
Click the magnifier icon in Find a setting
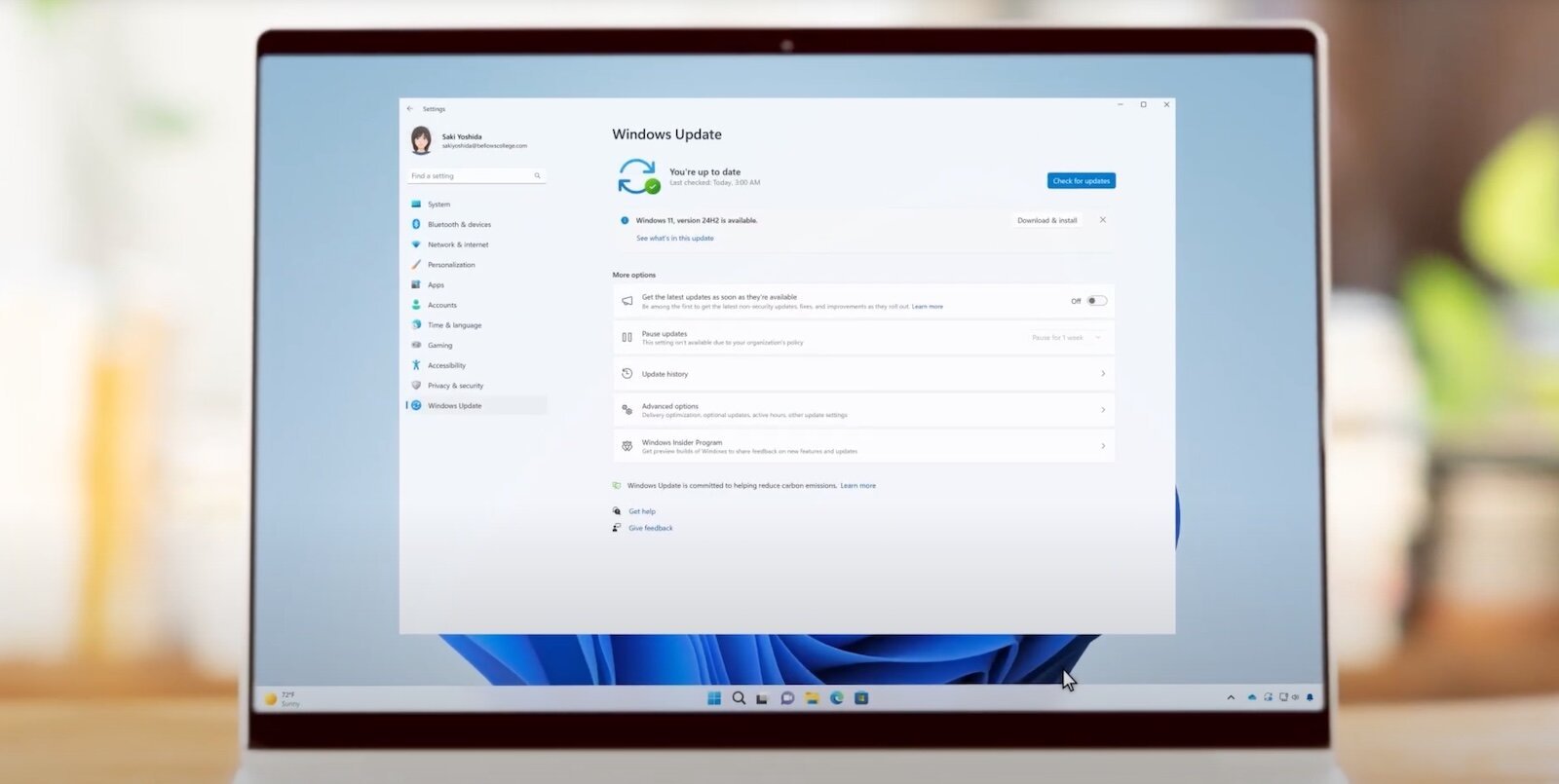(x=537, y=176)
